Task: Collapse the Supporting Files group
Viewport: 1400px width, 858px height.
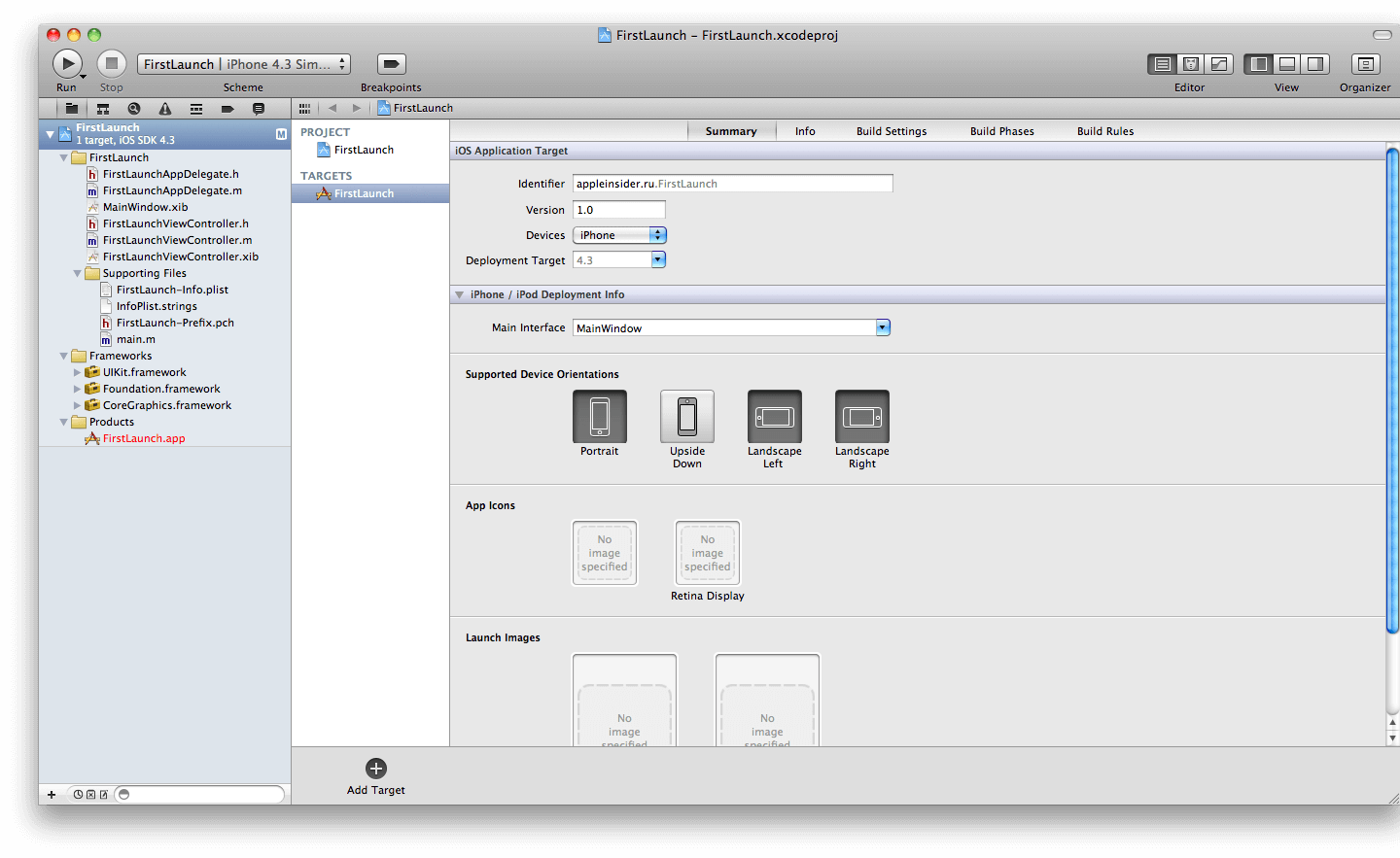Action: pyautogui.click(x=78, y=273)
